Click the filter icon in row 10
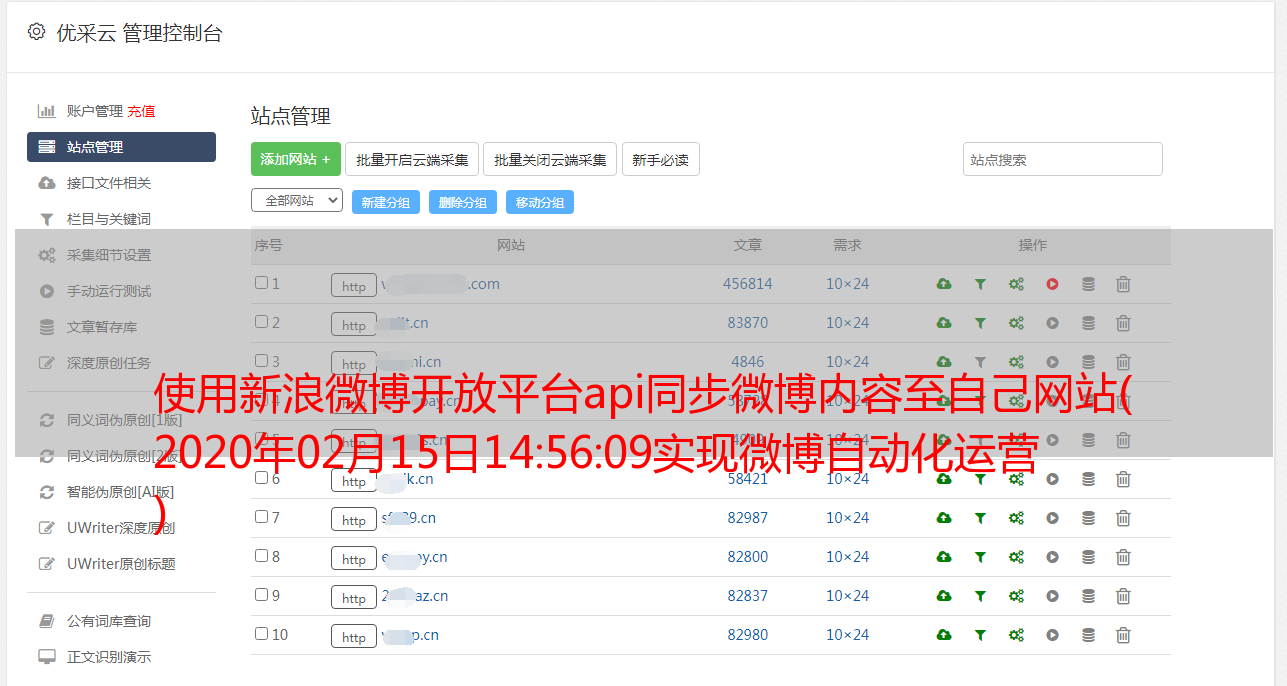1287x686 pixels. pyautogui.click(x=980, y=635)
